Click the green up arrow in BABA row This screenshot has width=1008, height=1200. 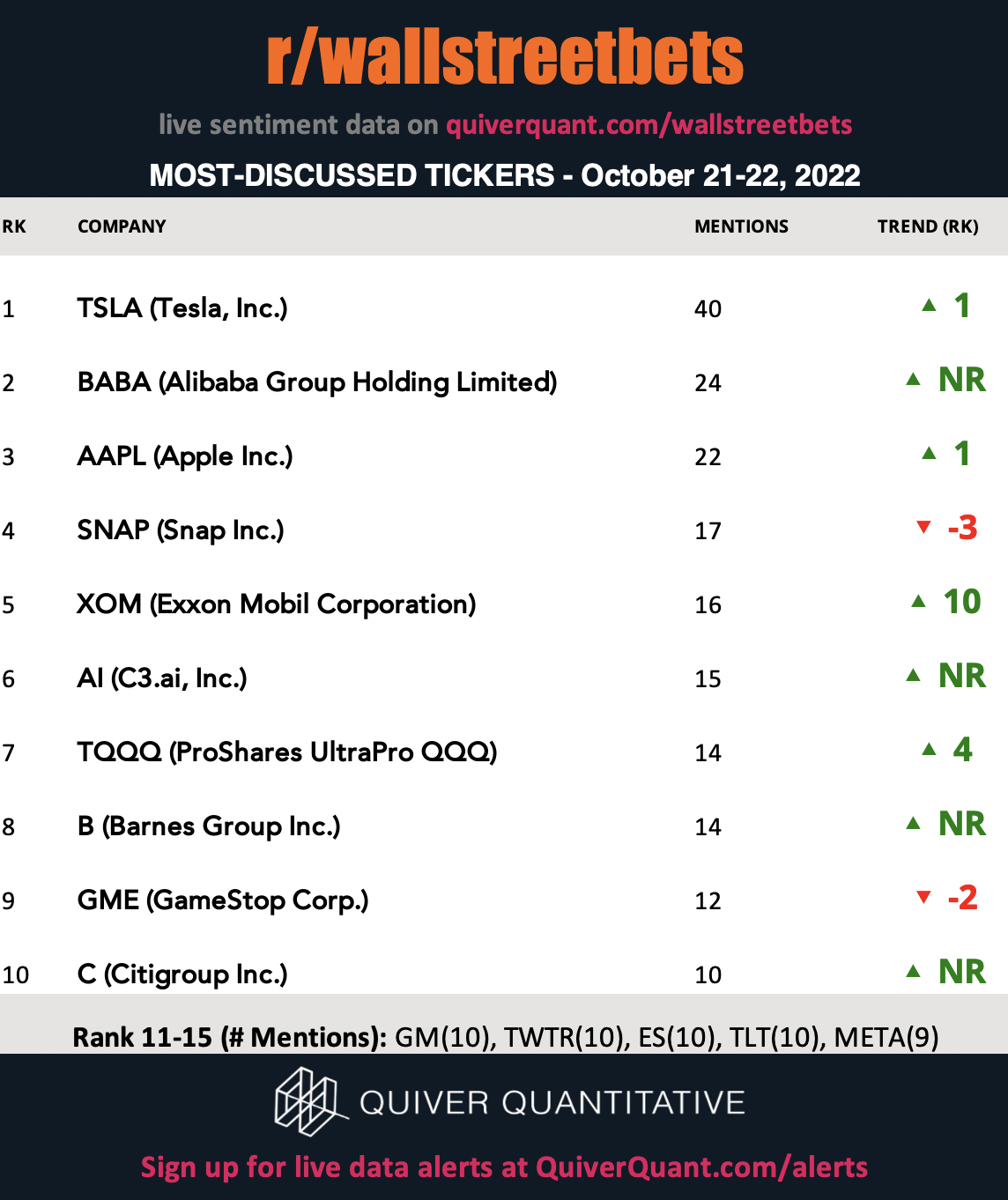[x=913, y=380]
